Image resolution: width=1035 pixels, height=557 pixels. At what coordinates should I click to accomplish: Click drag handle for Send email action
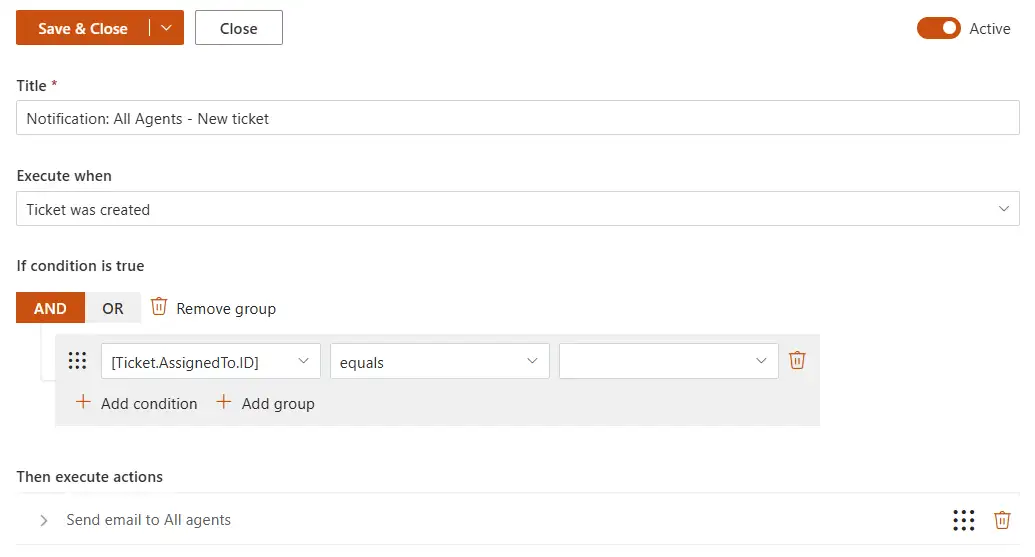[x=963, y=520]
